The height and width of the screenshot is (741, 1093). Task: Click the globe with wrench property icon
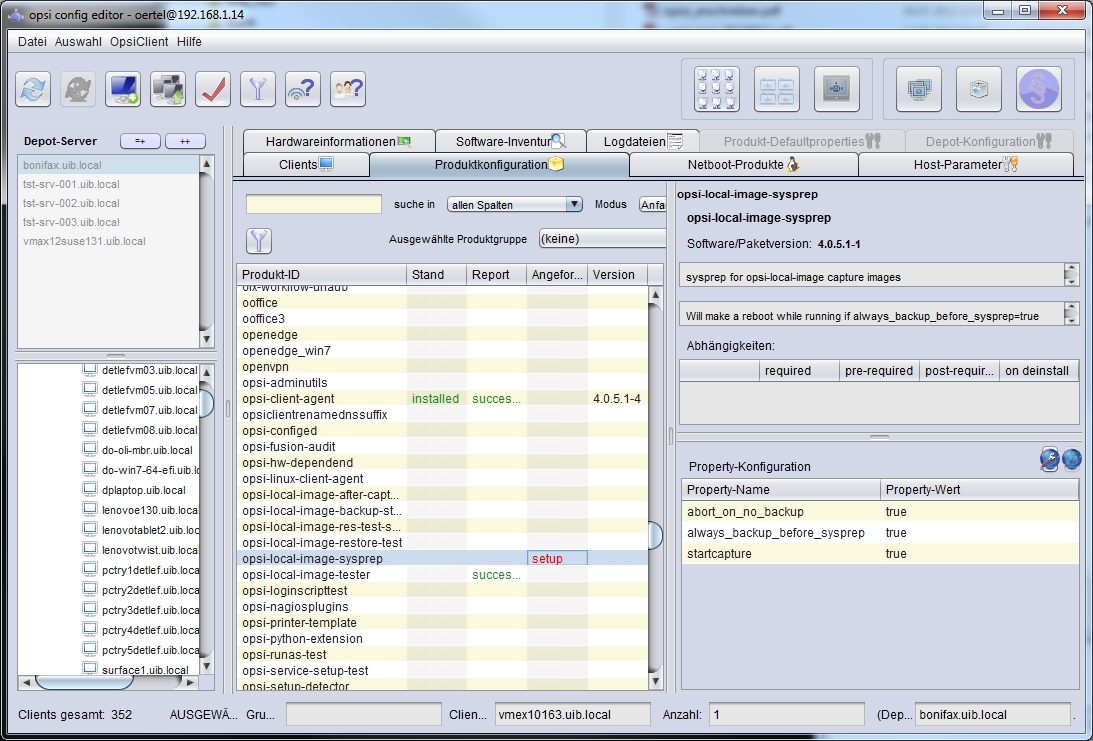1049,459
